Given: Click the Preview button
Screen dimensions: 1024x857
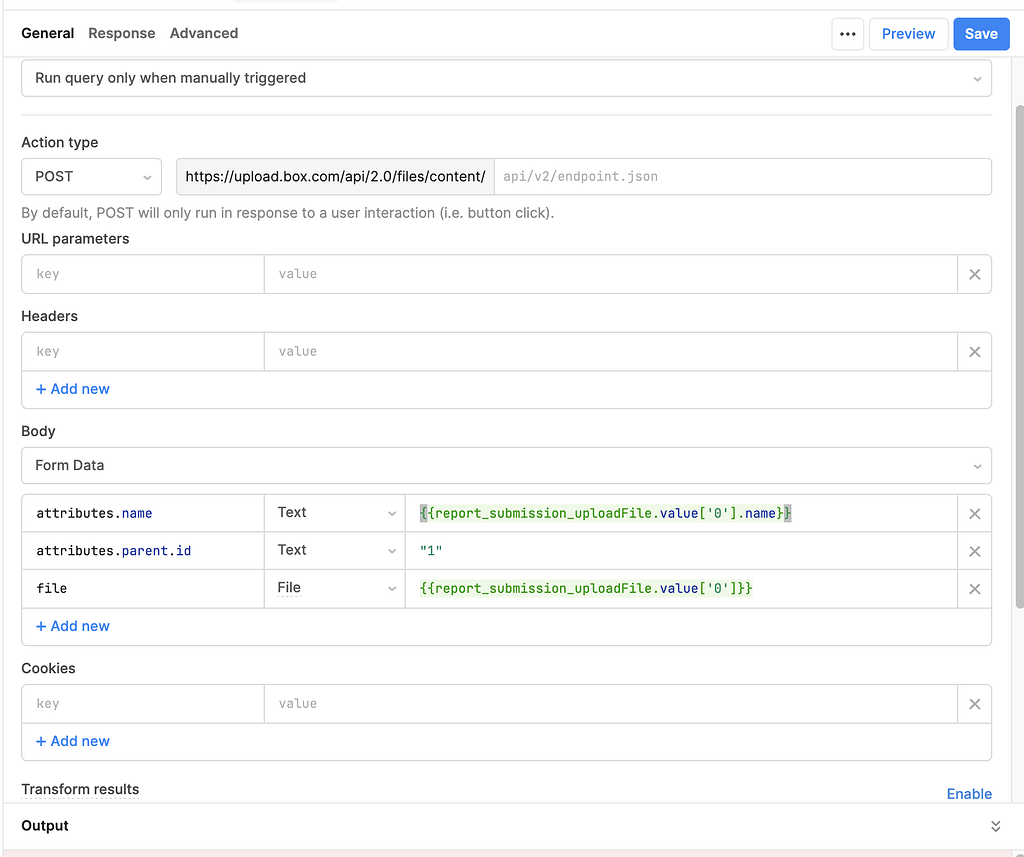Looking at the screenshot, I should [908, 33].
